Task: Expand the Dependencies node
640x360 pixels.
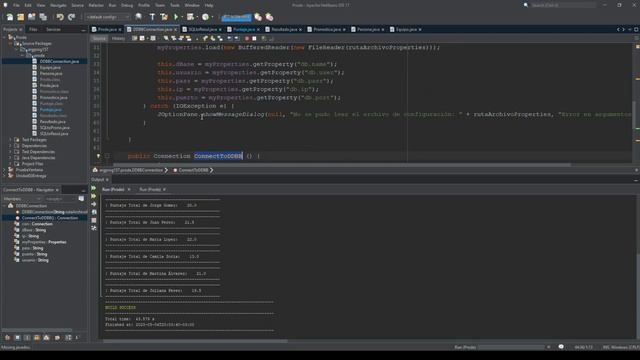Action: pyautogui.click(x=10, y=146)
